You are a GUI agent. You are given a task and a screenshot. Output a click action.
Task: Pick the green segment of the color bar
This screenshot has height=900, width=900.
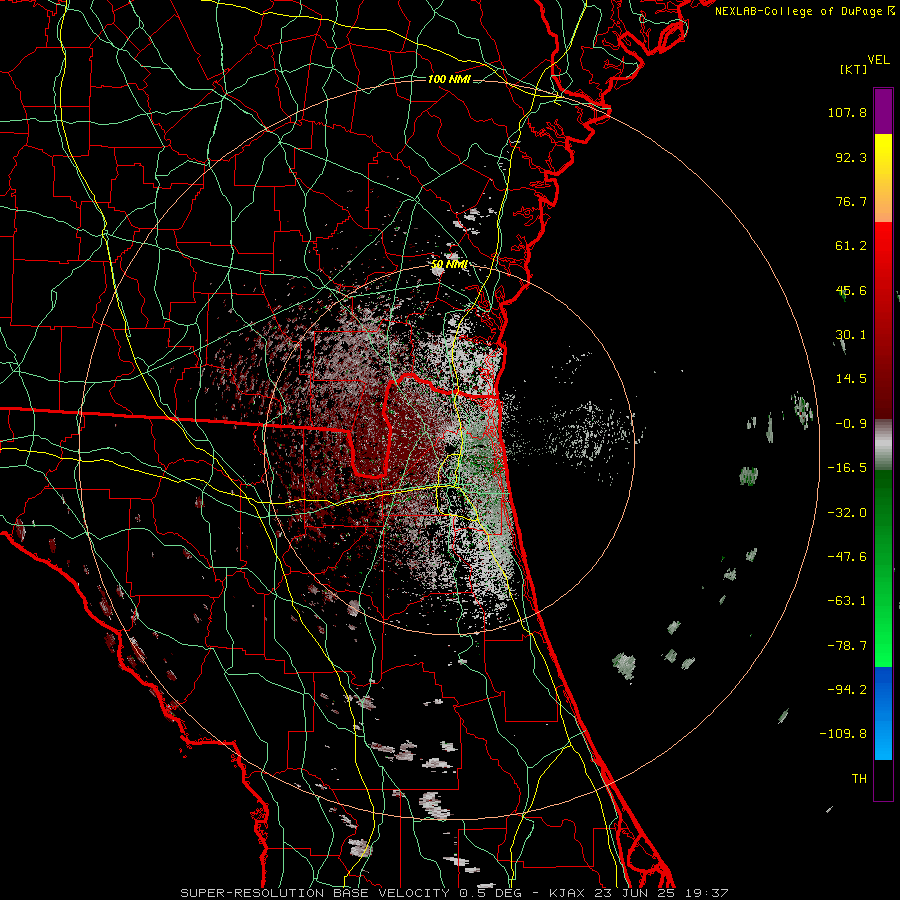[883, 568]
